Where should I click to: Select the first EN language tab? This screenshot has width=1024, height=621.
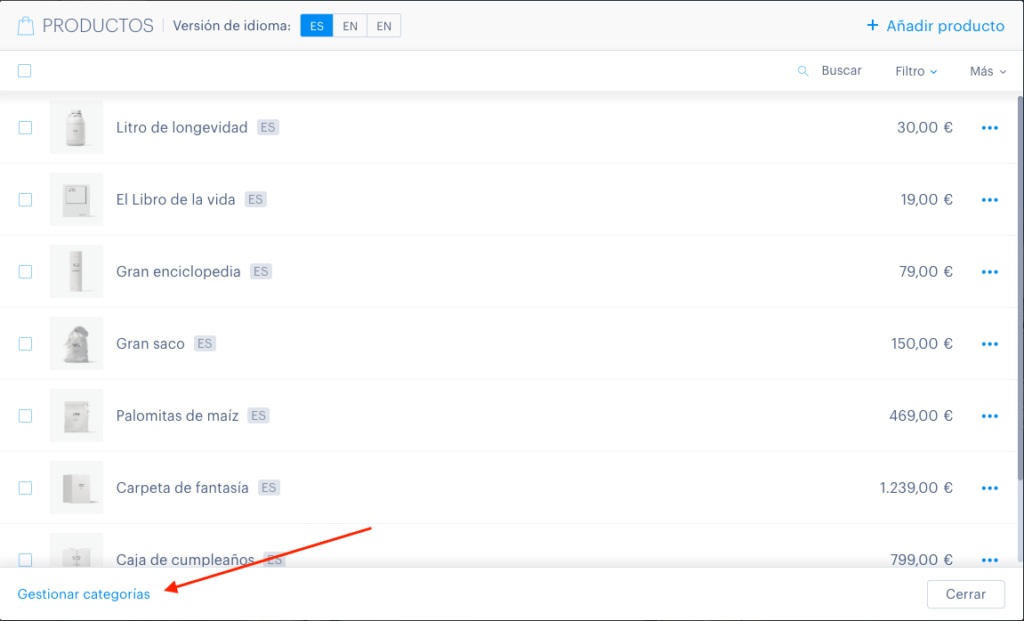tap(350, 26)
